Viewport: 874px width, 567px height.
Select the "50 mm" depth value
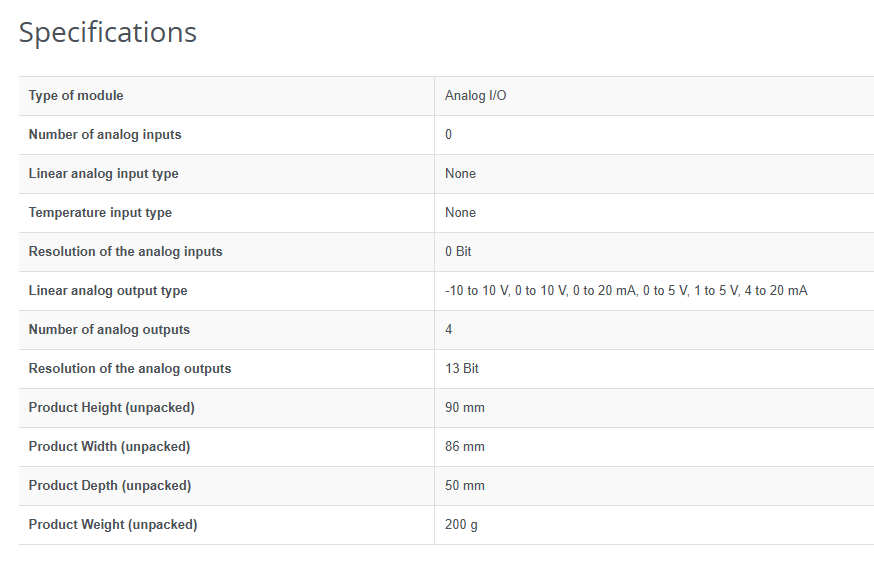pyautogui.click(x=465, y=486)
